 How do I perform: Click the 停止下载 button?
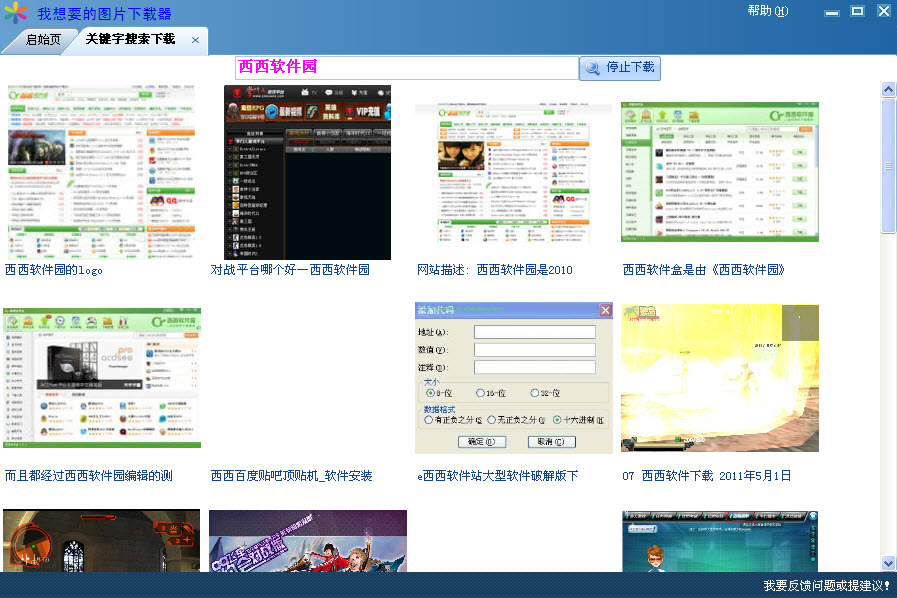[x=620, y=68]
